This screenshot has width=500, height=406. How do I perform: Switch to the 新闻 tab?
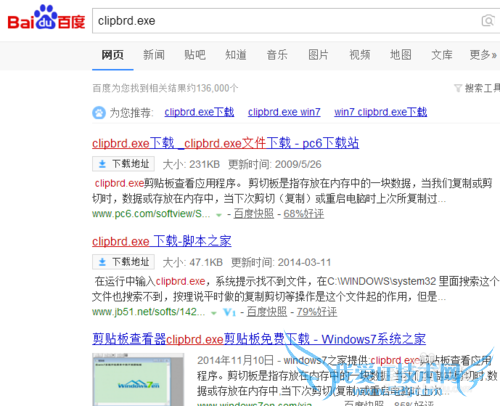pos(154,55)
